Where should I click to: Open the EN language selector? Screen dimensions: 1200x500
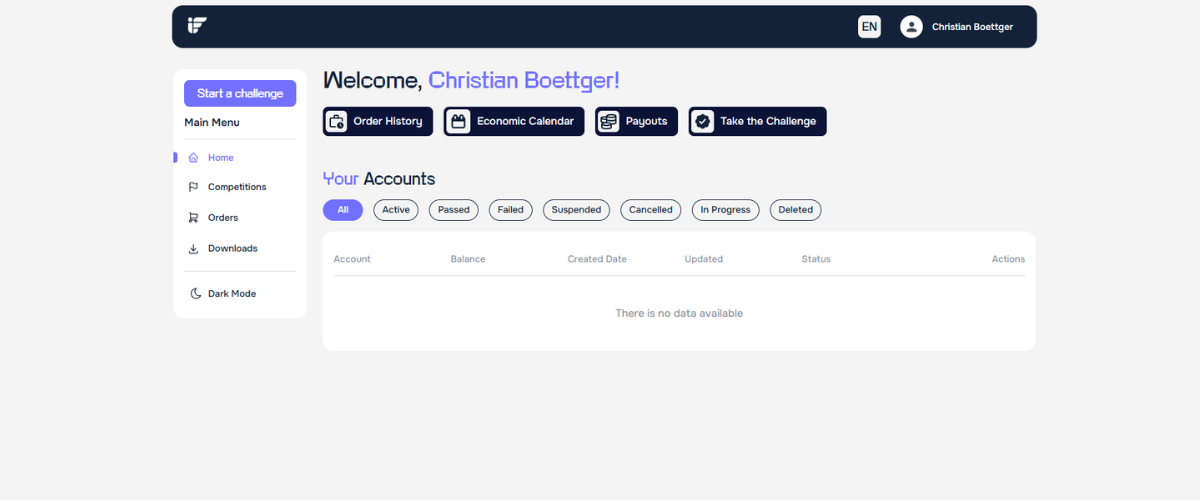[869, 27]
